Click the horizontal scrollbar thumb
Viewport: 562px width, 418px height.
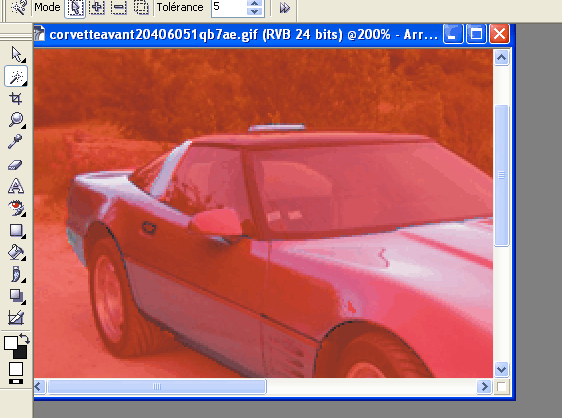(157, 387)
